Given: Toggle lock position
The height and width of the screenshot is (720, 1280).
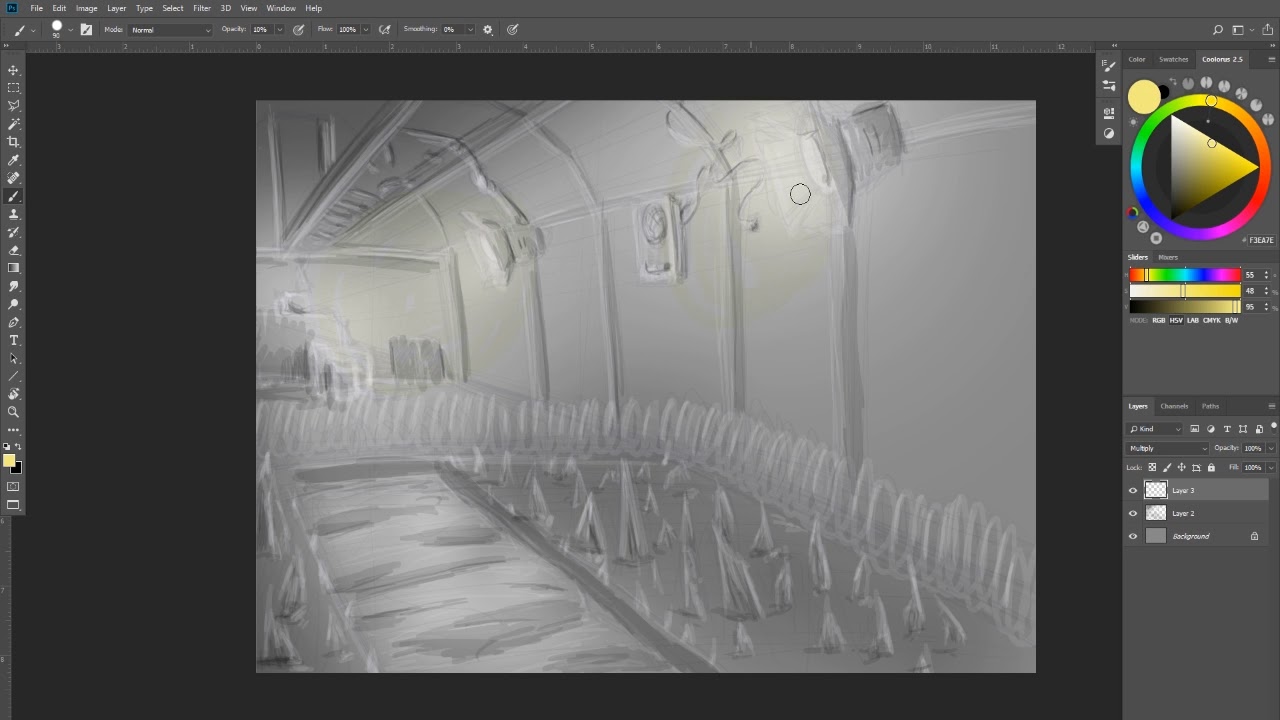Looking at the screenshot, I should click(1182, 467).
